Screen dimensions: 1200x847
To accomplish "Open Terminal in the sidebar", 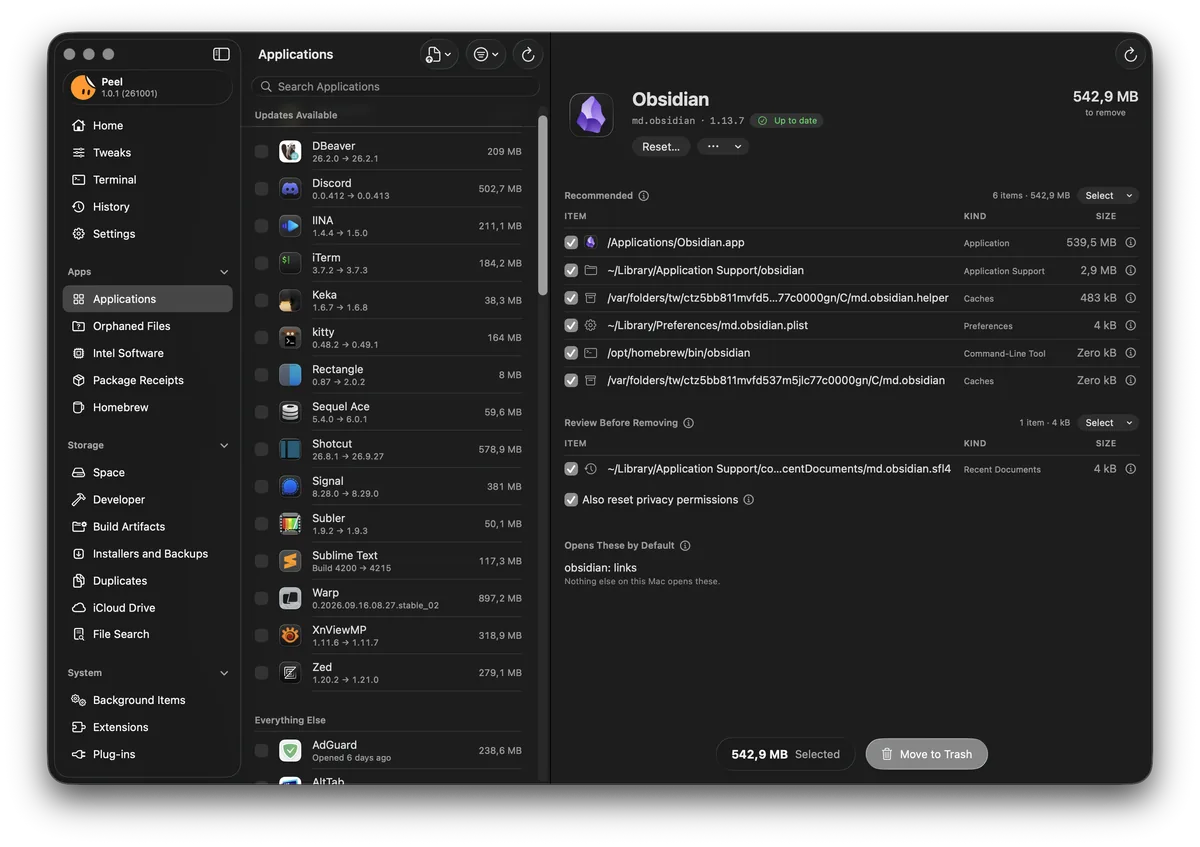I will 147,180.
